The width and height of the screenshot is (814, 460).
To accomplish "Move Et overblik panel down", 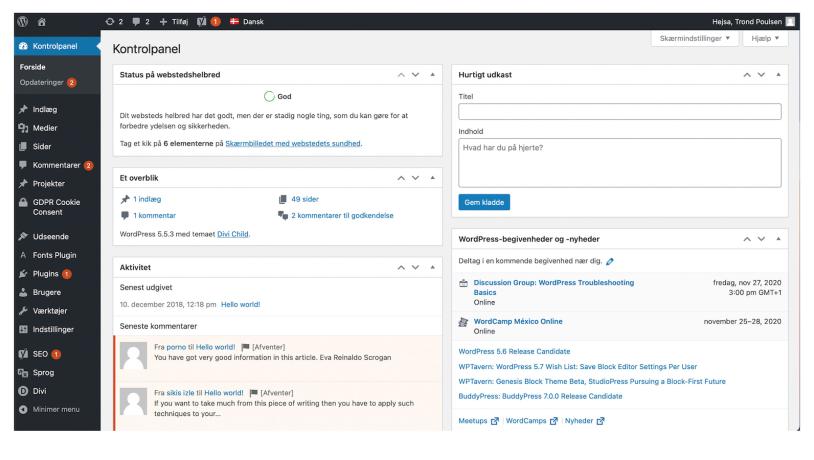I will coord(415,178).
